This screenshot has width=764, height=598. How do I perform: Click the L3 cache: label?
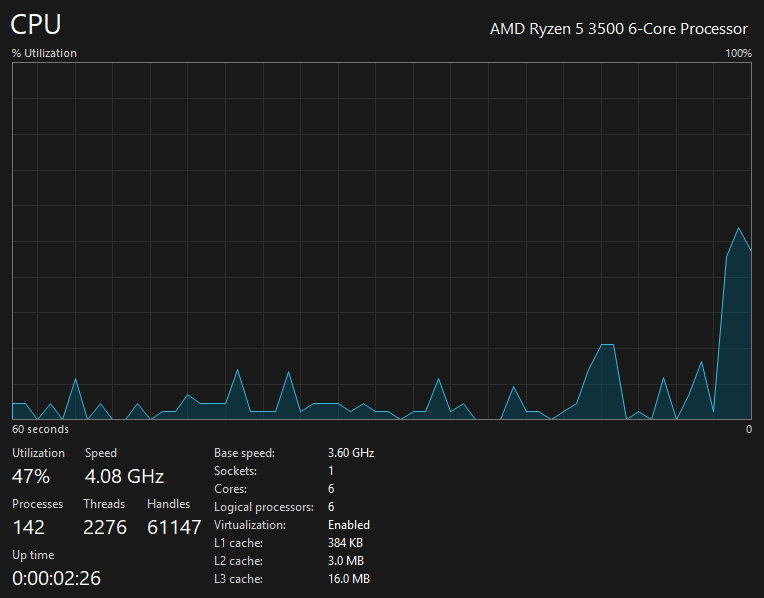[x=238, y=579]
